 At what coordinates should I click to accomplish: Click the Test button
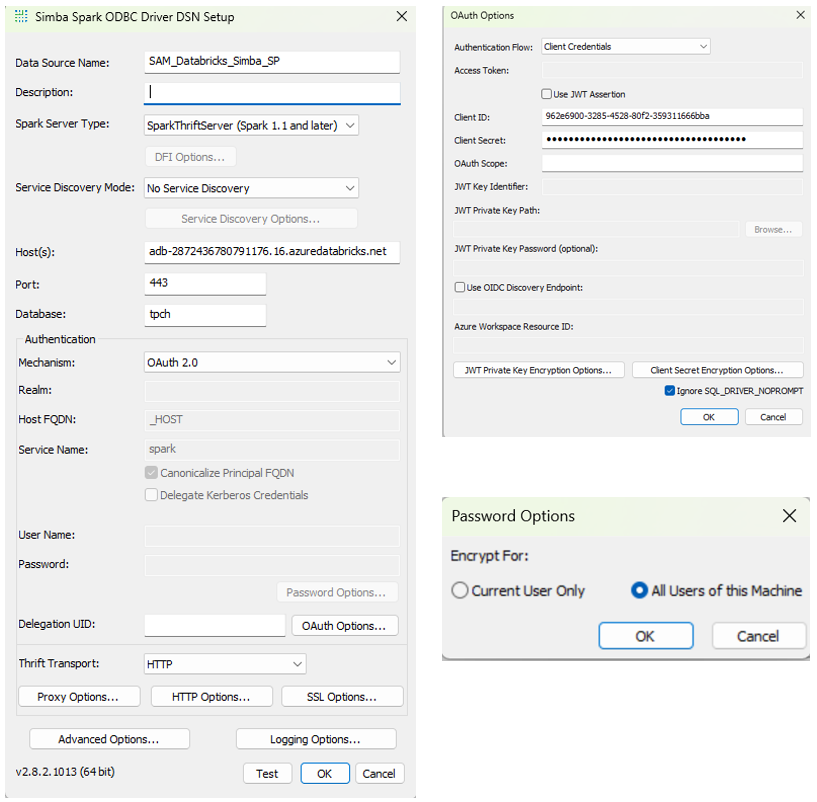[x=267, y=773]
